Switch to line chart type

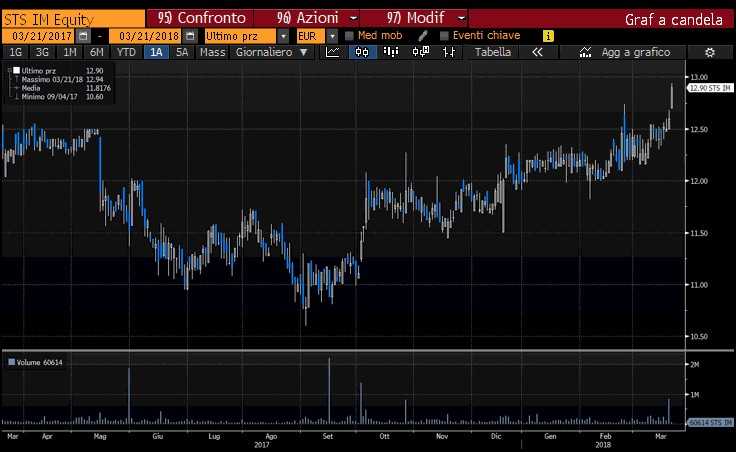(x=332, y=52)
